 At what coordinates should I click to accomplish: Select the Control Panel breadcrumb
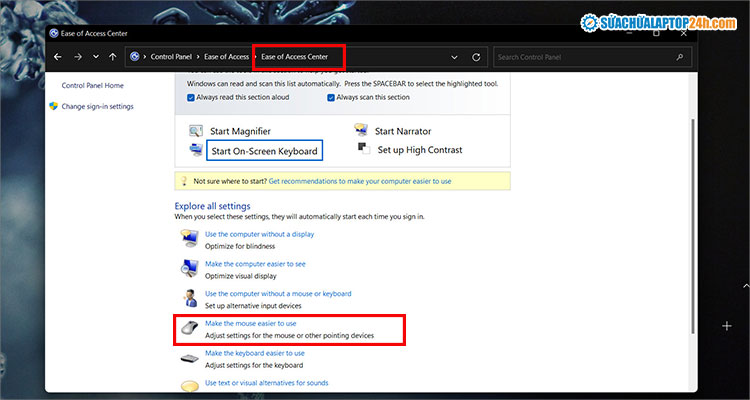tap(176, 57)
